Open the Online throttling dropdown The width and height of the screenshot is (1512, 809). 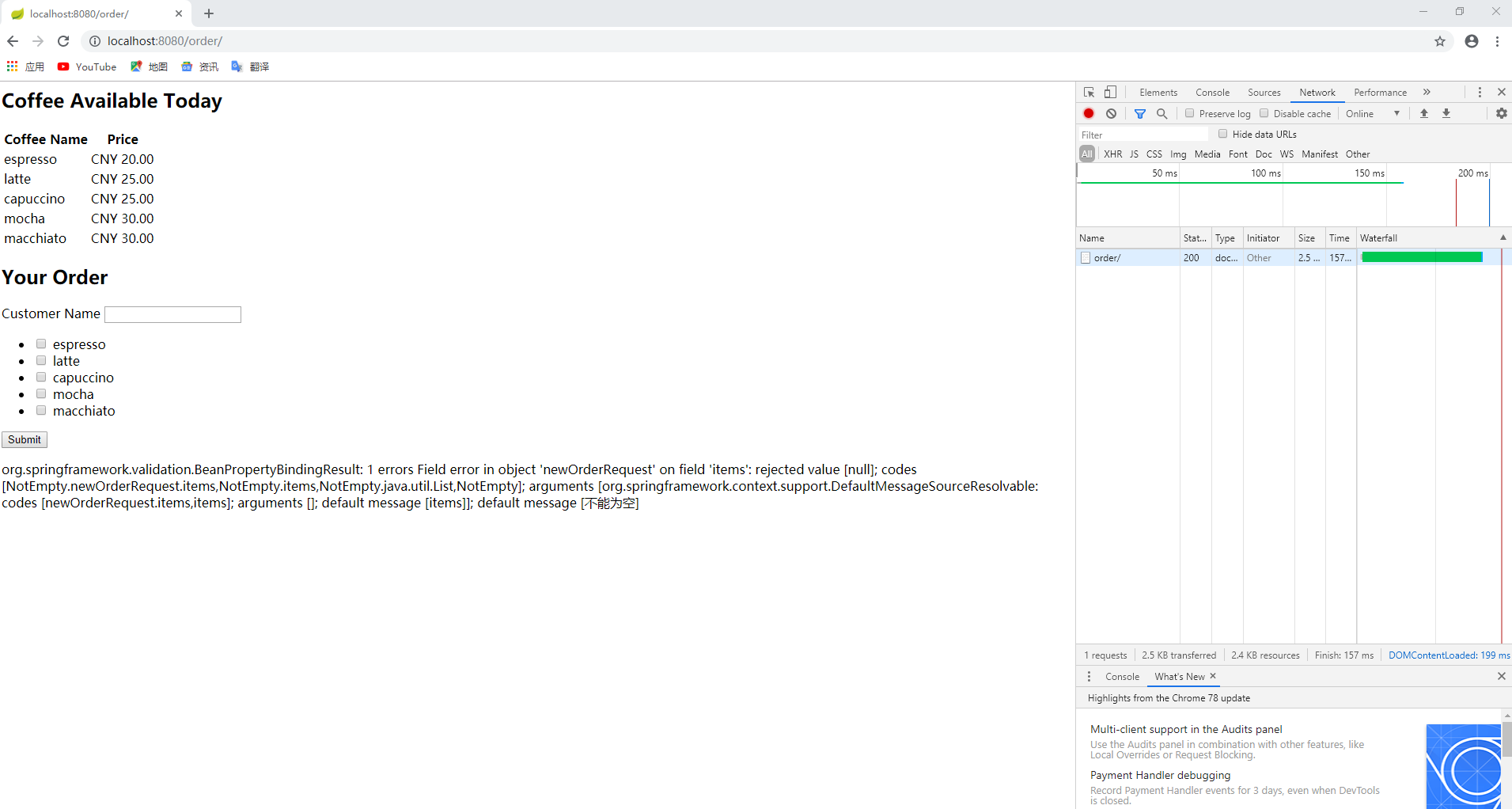click(x=1373, y=113)
